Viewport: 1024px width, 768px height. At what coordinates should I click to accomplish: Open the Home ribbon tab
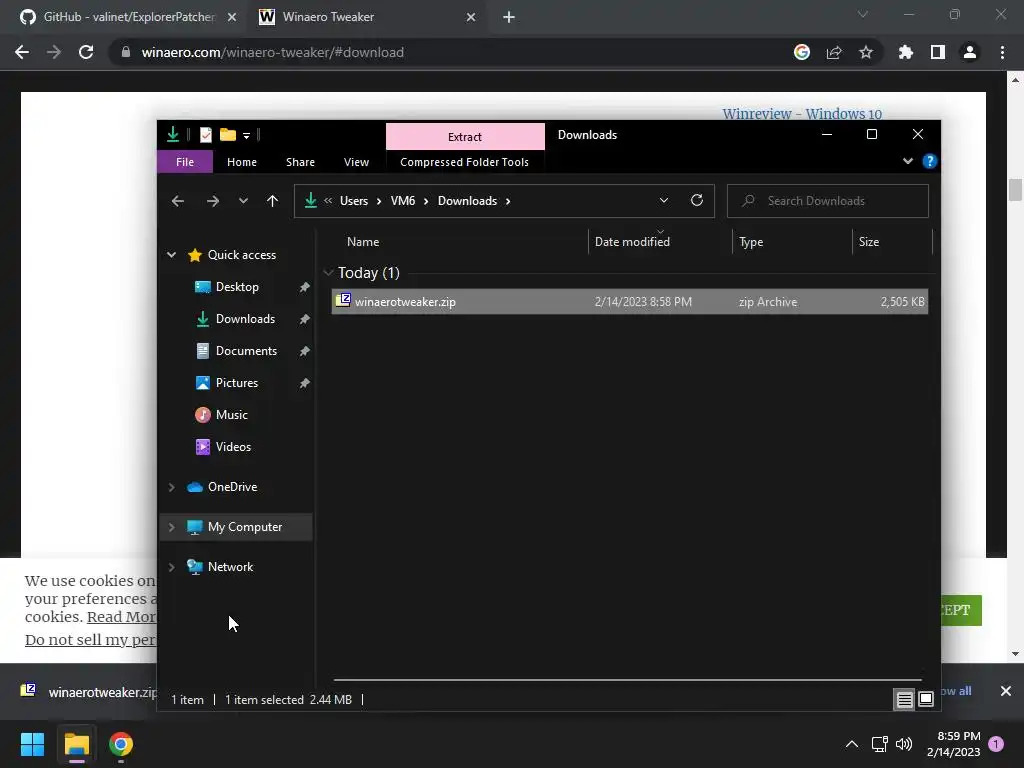click(x=242, y=162)
